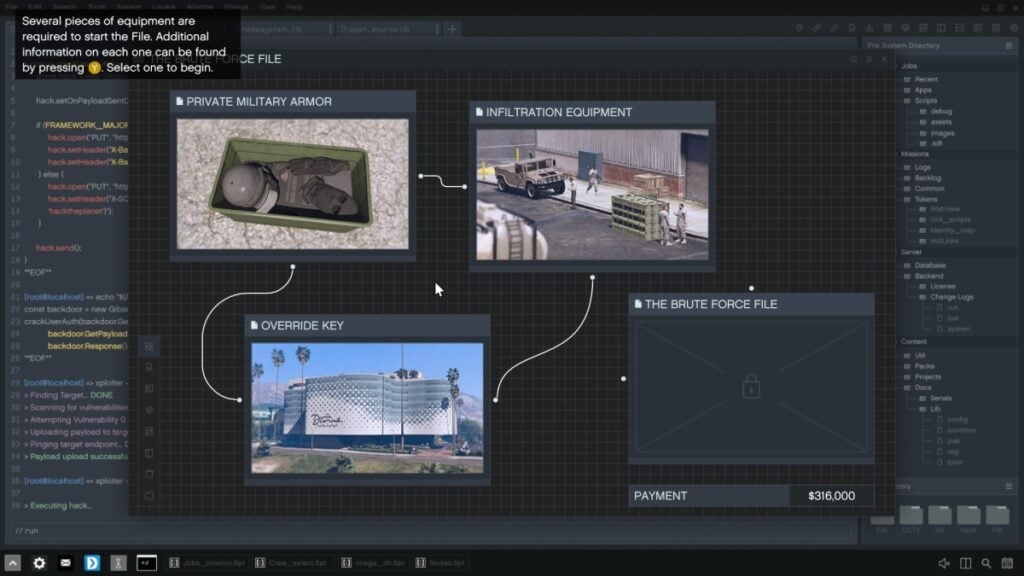Open the File System Directory hamburger menu

[1009, 46]
